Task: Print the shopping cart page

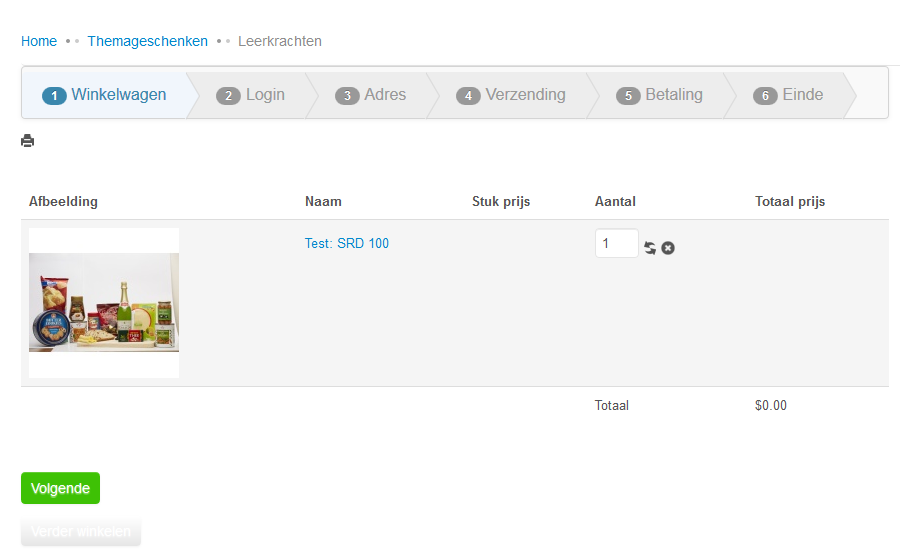Action: pyautogui.click(x=28, y=141)
